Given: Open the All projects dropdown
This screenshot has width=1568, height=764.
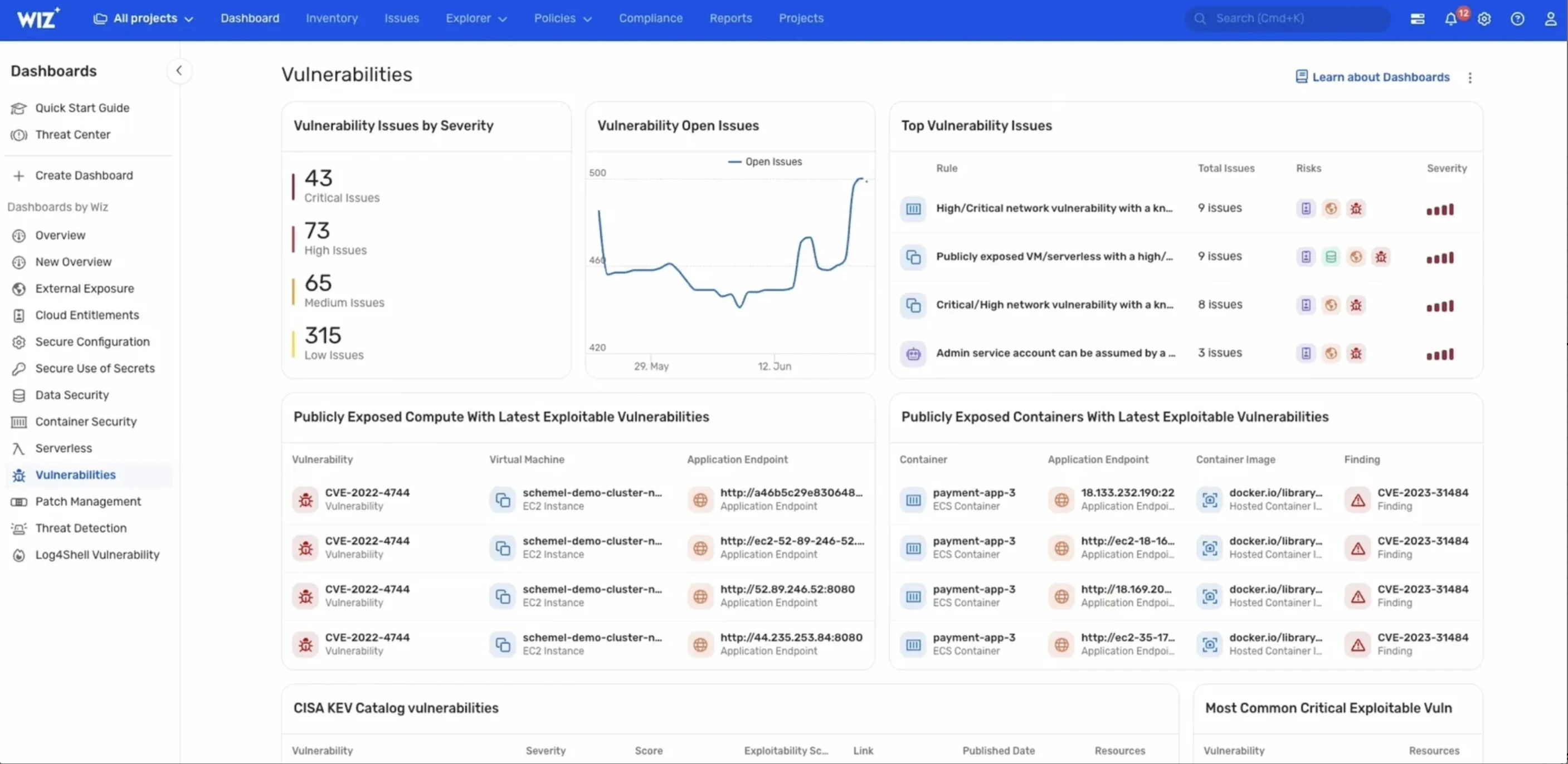Looking at the screenshot, I should pos(144,18).
